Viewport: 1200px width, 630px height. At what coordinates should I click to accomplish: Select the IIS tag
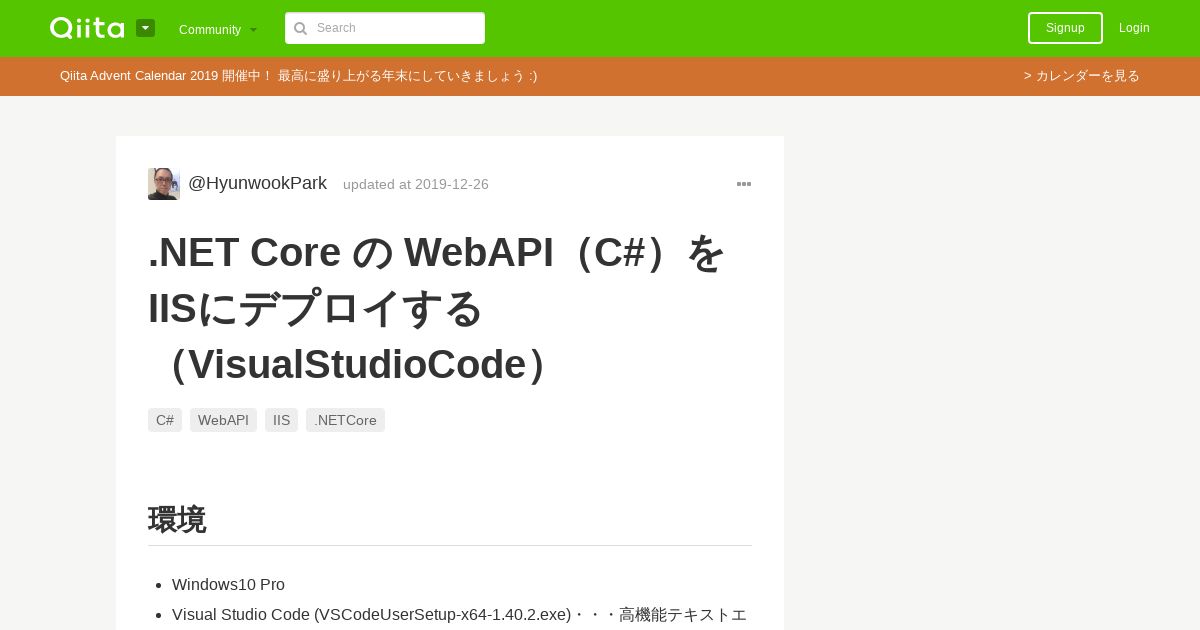pos(281,420)
